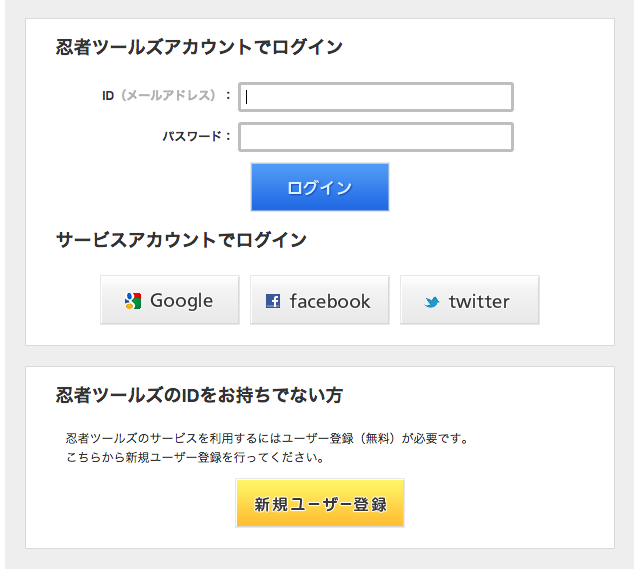Focus the ID mail address input field
Image resolution: width=634 pixels, height=569 pixels.
(376, 97)
